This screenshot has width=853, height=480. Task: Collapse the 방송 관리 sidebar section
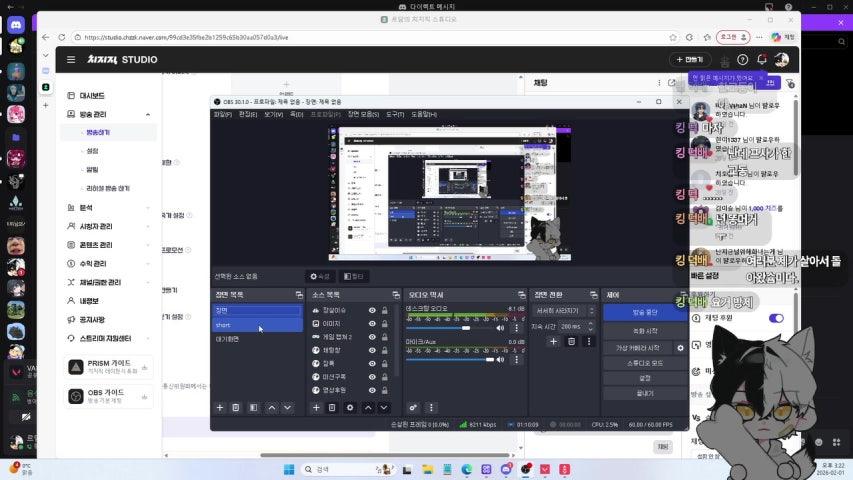tap(148, 115)
